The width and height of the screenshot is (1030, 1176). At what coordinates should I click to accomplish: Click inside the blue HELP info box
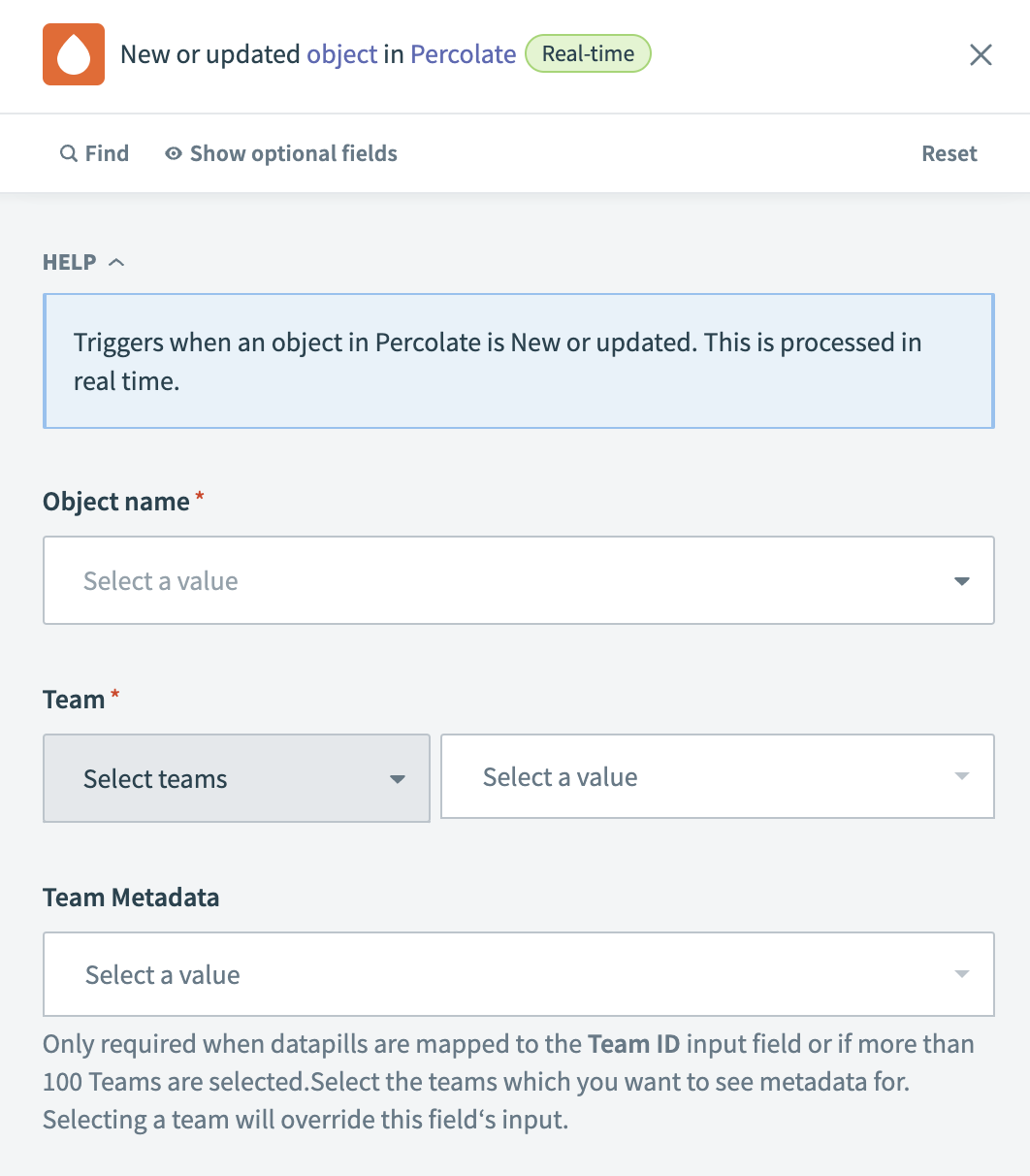pos(519,361)
